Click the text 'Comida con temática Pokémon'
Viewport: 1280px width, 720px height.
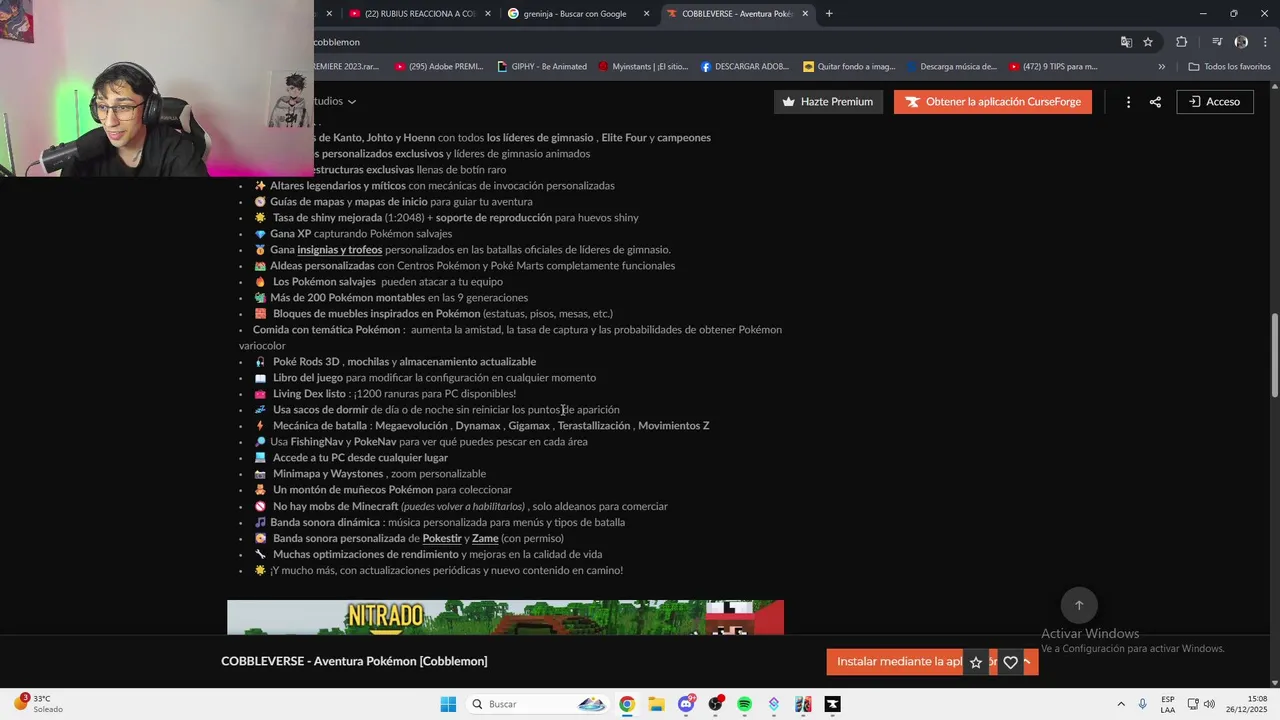click(326, 330)
